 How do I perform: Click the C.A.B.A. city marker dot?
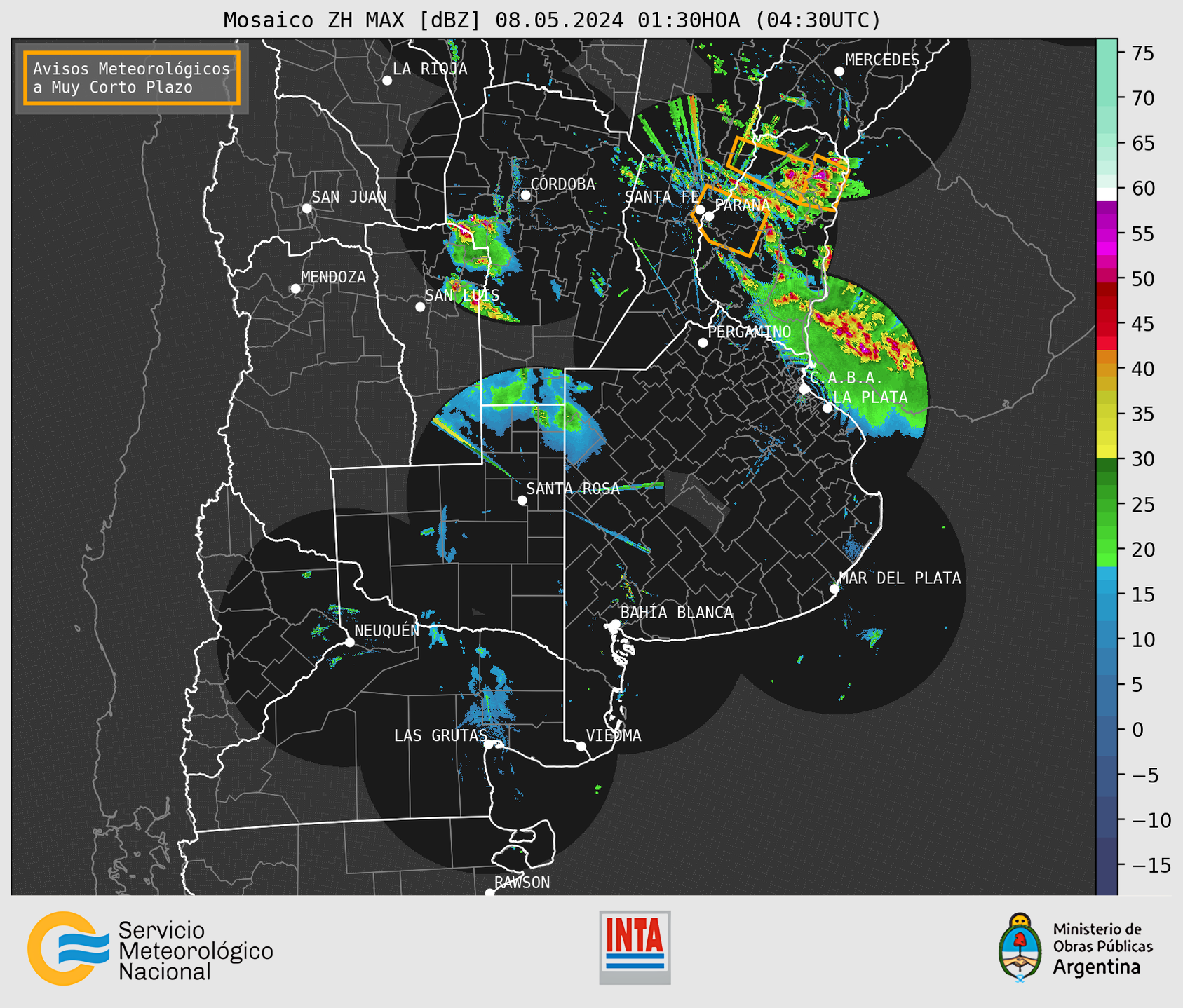(x=805, y=389)
